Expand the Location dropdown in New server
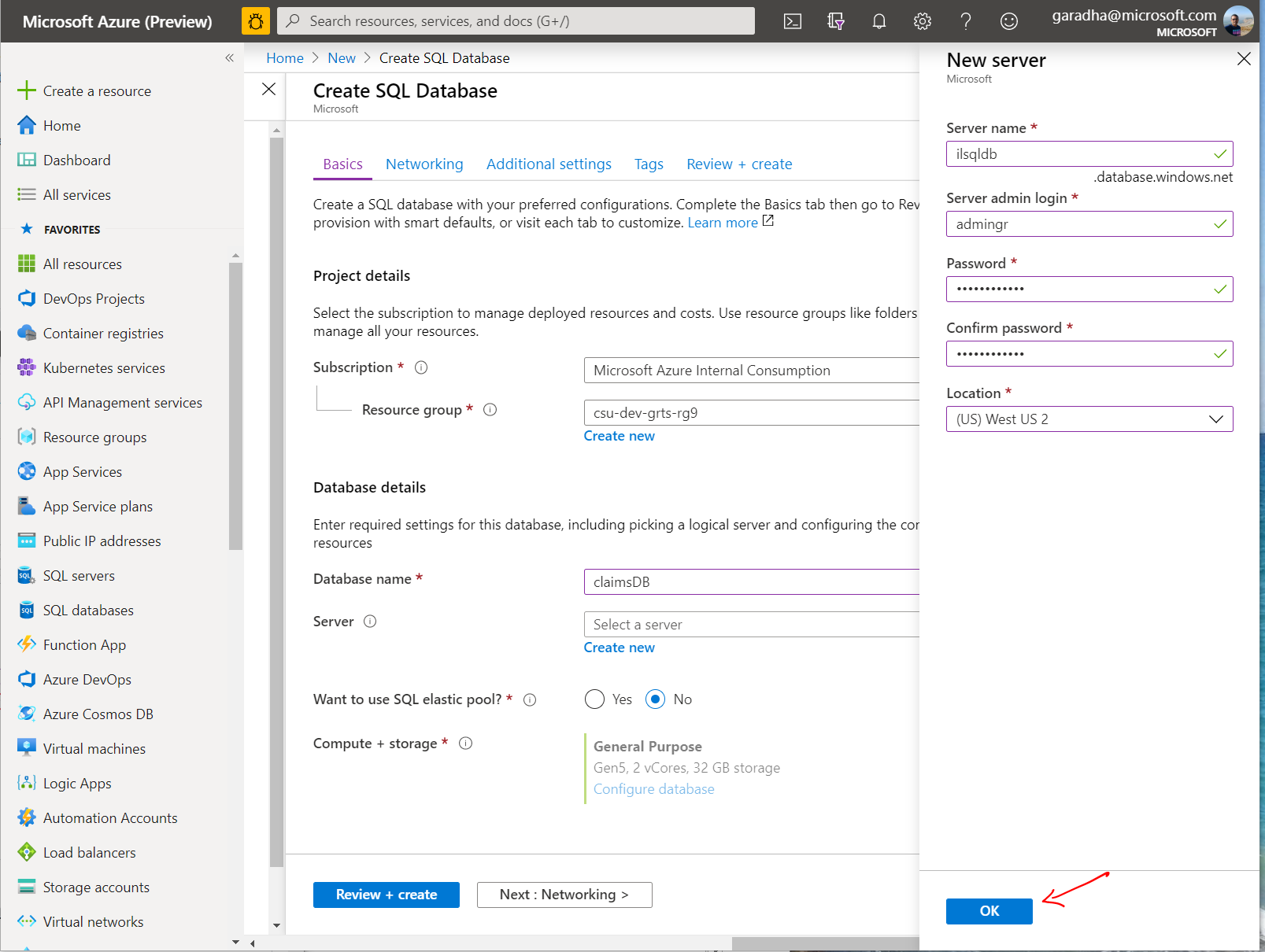Screen dimensions: 1265x952 pos(1089,419)
